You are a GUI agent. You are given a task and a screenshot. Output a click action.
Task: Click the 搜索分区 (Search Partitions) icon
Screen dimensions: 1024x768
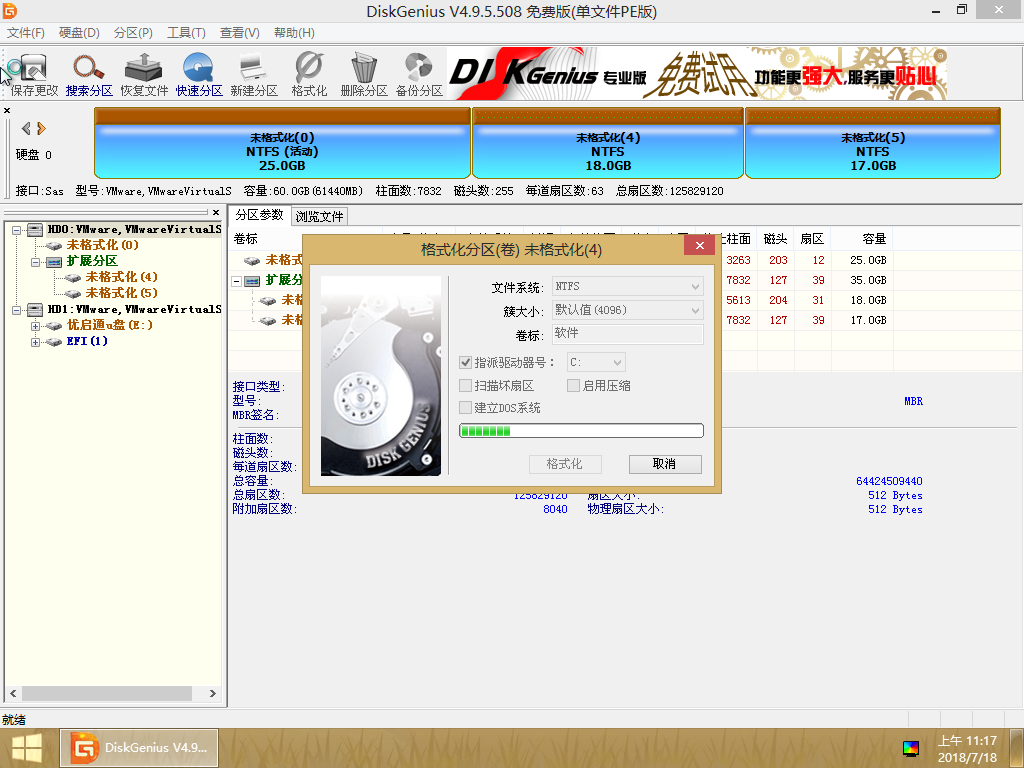(89, 74)
